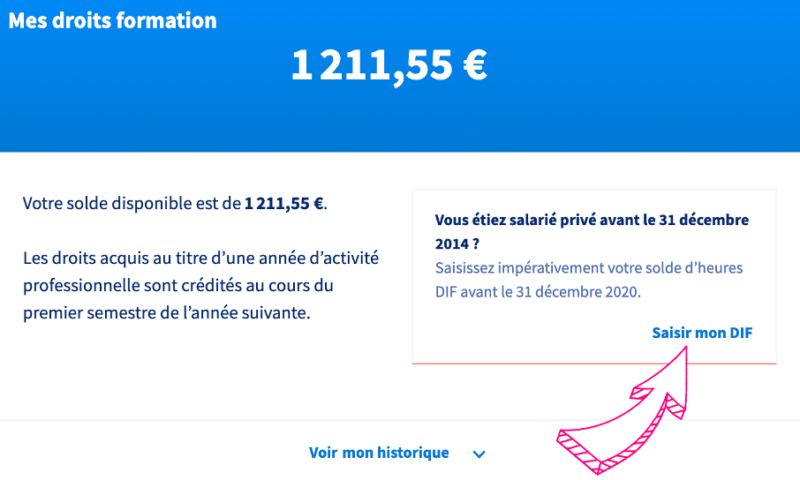This screenshot has width=800, height=480.
Task: Expand history with the chevron down arrow
Action: point(479,454)
